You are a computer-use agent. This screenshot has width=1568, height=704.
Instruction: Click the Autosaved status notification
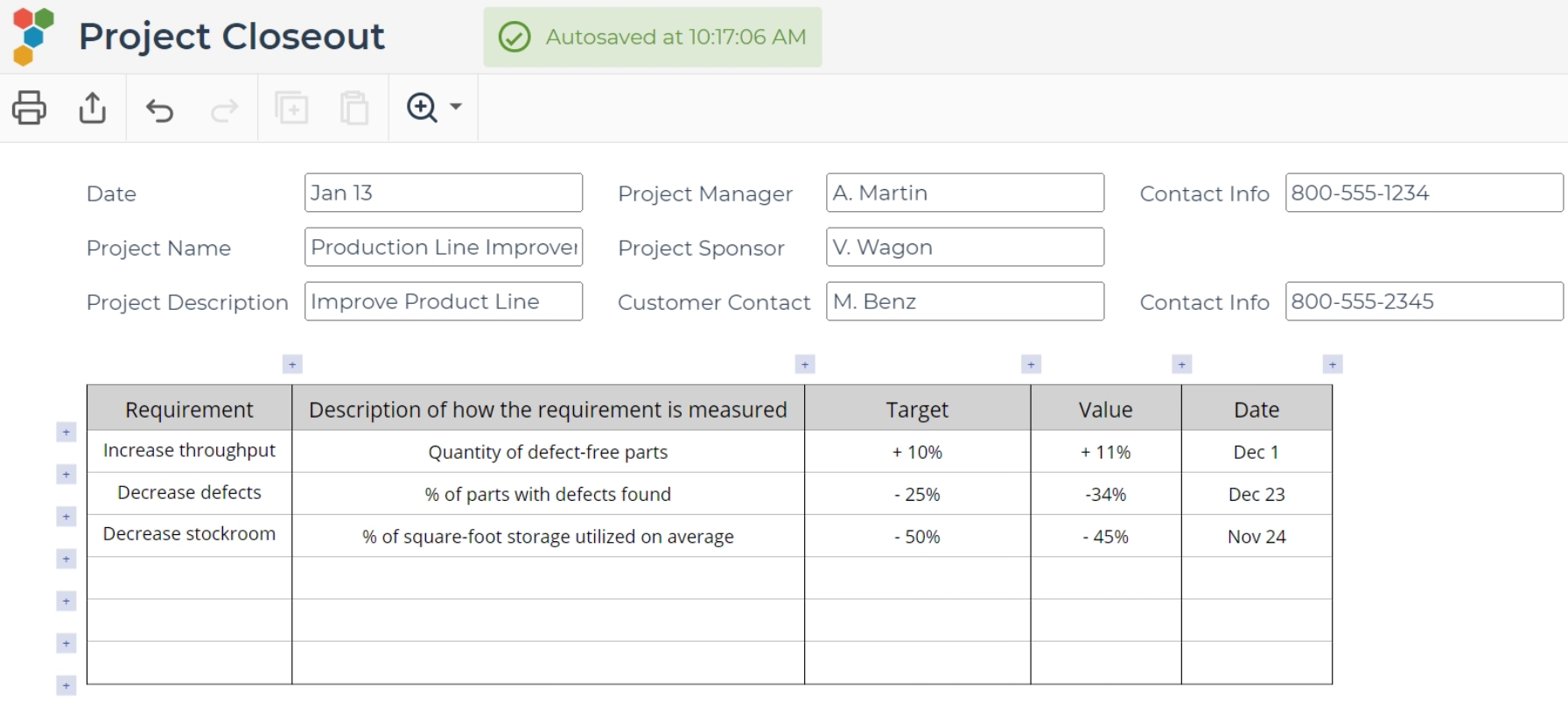click(x=652, y=37)
